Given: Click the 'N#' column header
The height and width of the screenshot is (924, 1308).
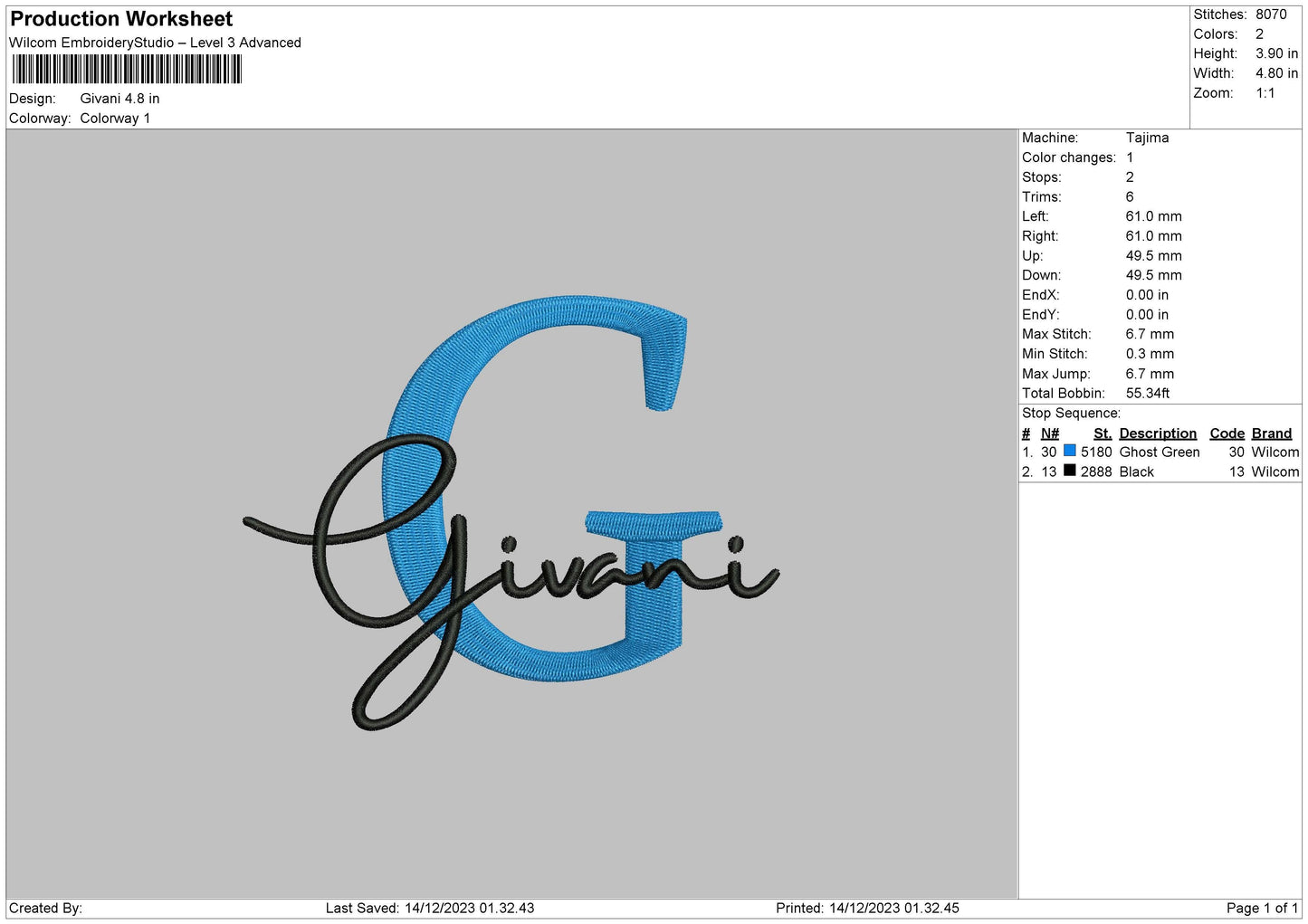Looking at the screenshot, I should tap(1050, 433).
